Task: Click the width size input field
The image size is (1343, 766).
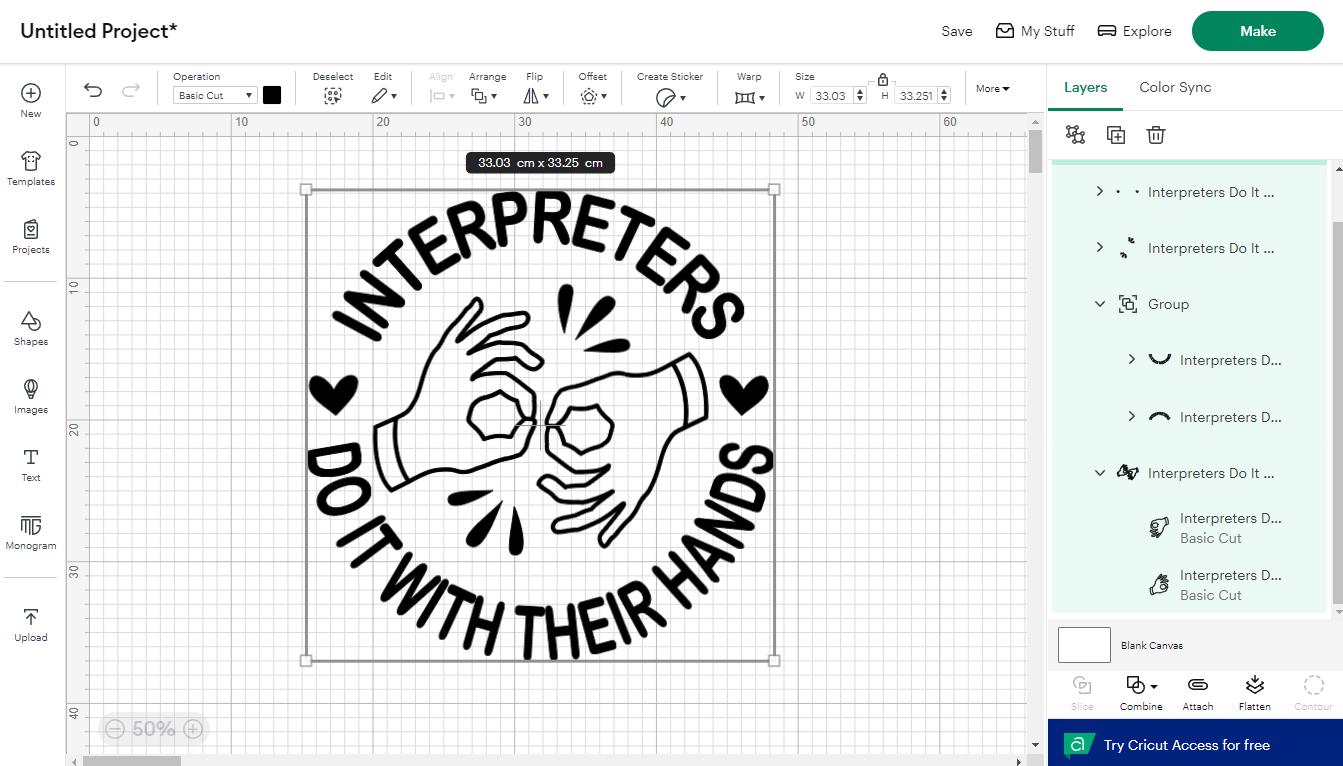Action: pos(830,96)
